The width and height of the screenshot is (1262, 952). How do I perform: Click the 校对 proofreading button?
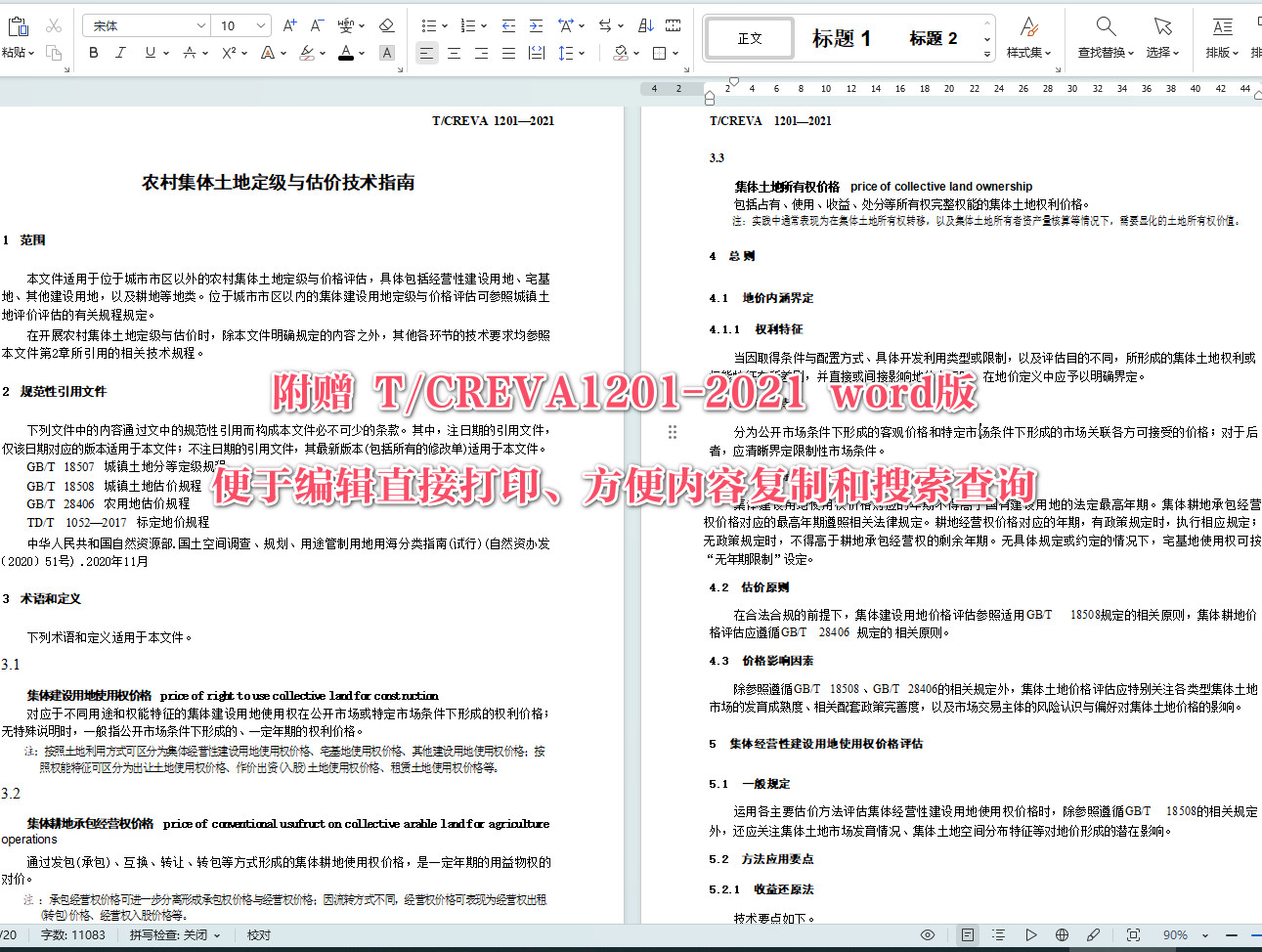[x=259, y=935]
